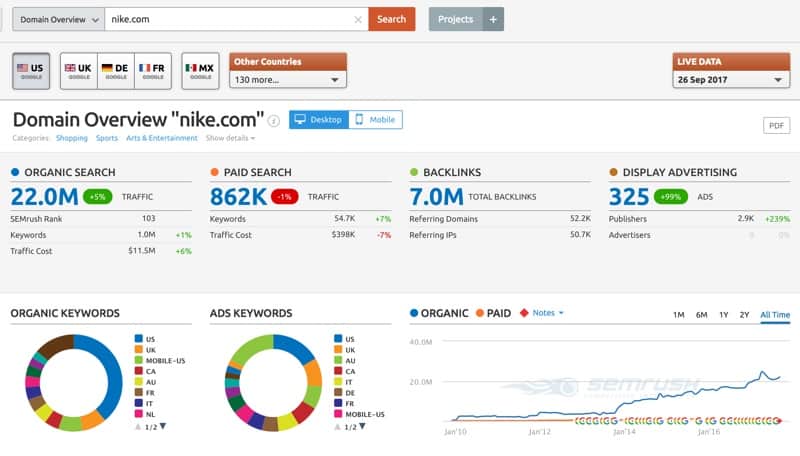Select the All Time chart range
This screenshot has width=800, height=456.
pos(774,315)
